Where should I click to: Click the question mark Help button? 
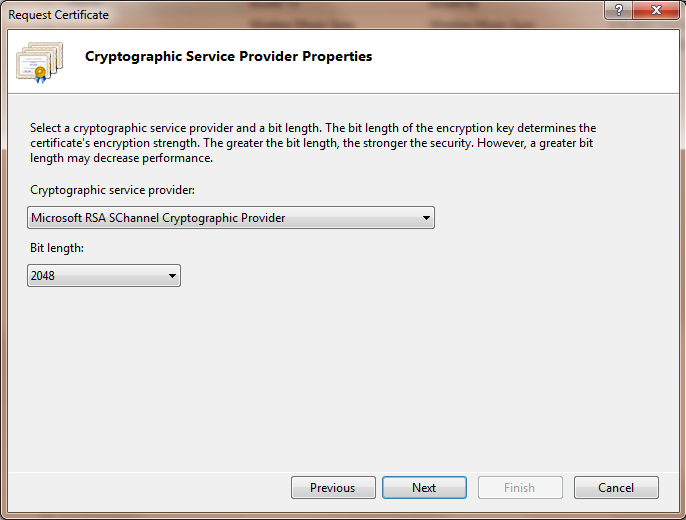point(618,11)
